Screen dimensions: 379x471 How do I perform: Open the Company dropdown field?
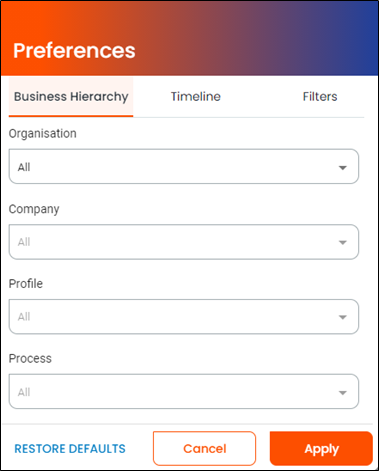[184, 242]
